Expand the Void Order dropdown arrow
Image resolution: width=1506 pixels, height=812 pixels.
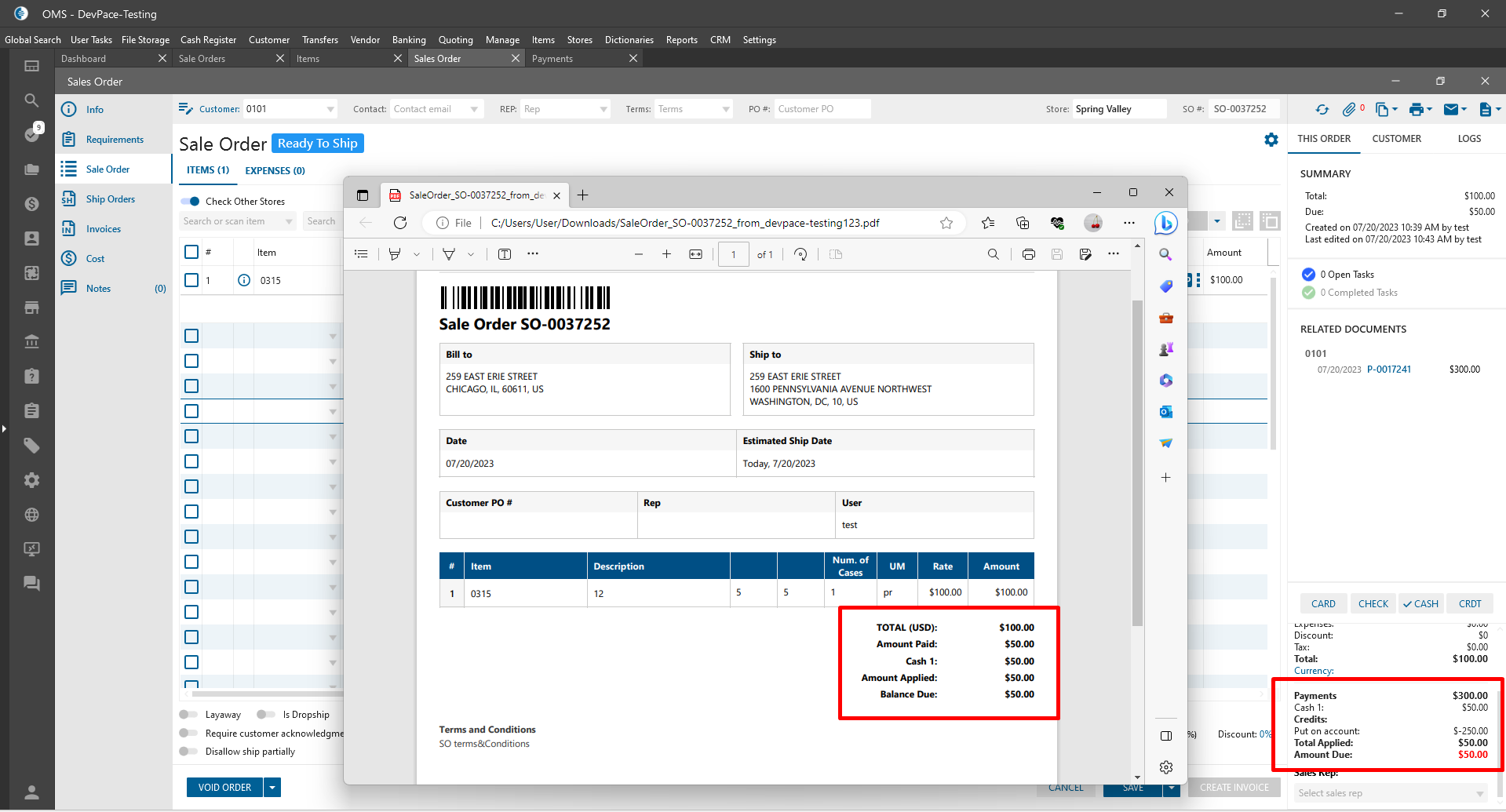[x=272, y=788]
